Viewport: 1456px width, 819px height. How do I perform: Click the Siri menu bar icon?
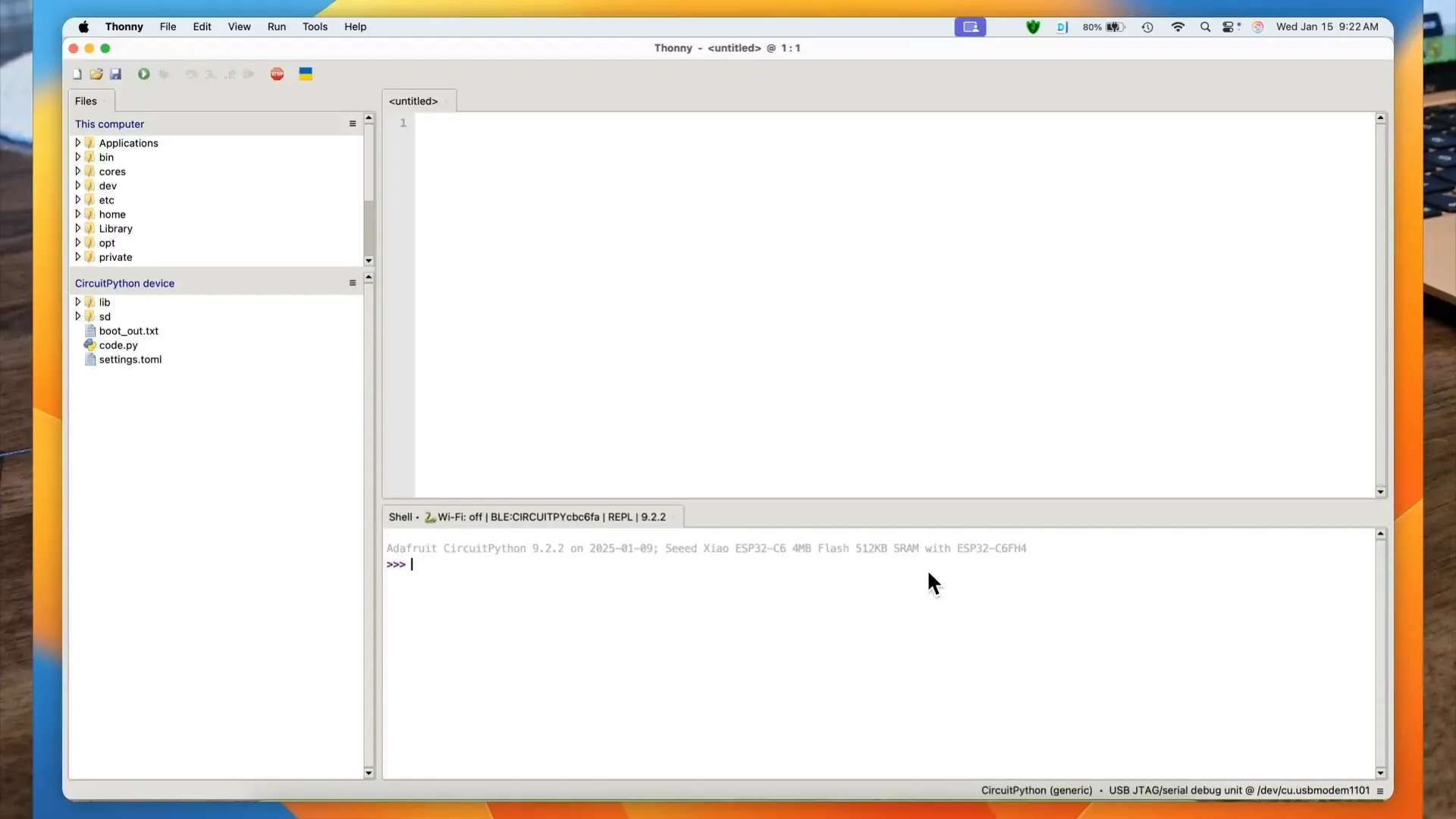[x=1257, y=27]
